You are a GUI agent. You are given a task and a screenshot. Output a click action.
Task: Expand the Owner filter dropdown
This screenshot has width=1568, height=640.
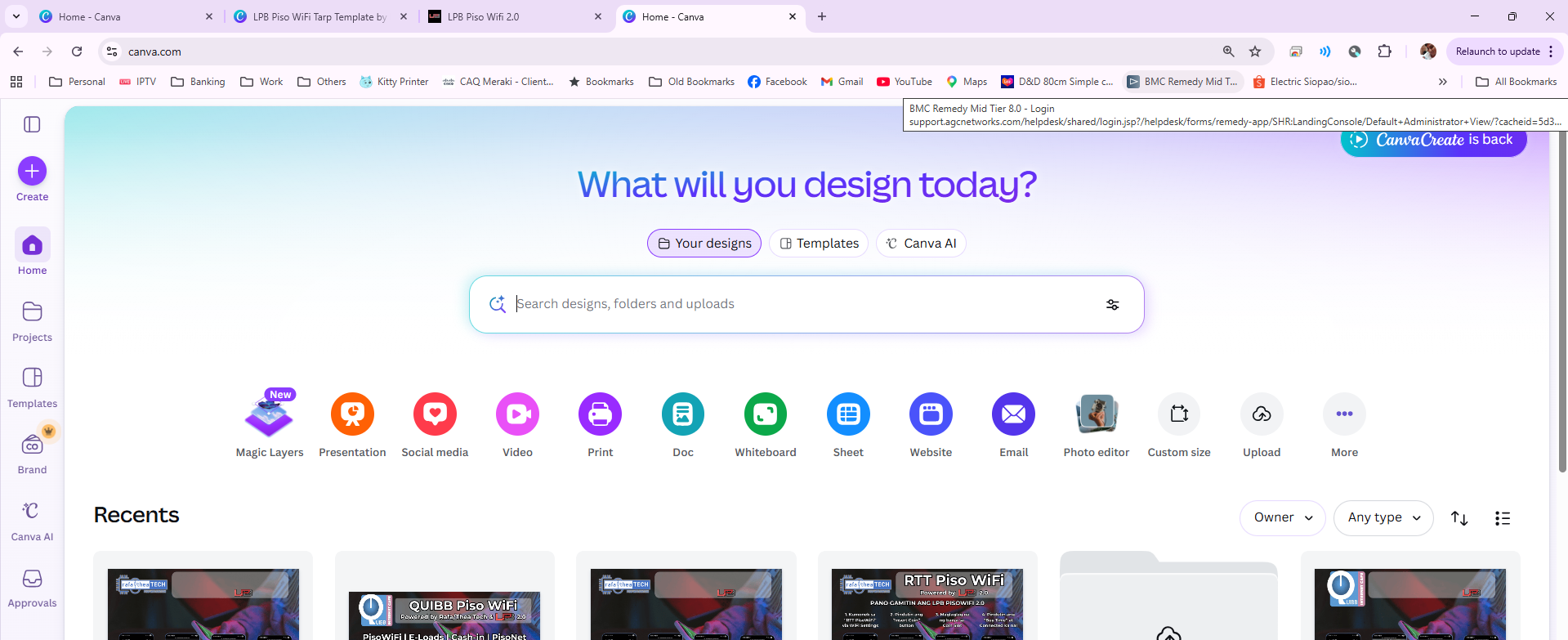point(1283,518)
